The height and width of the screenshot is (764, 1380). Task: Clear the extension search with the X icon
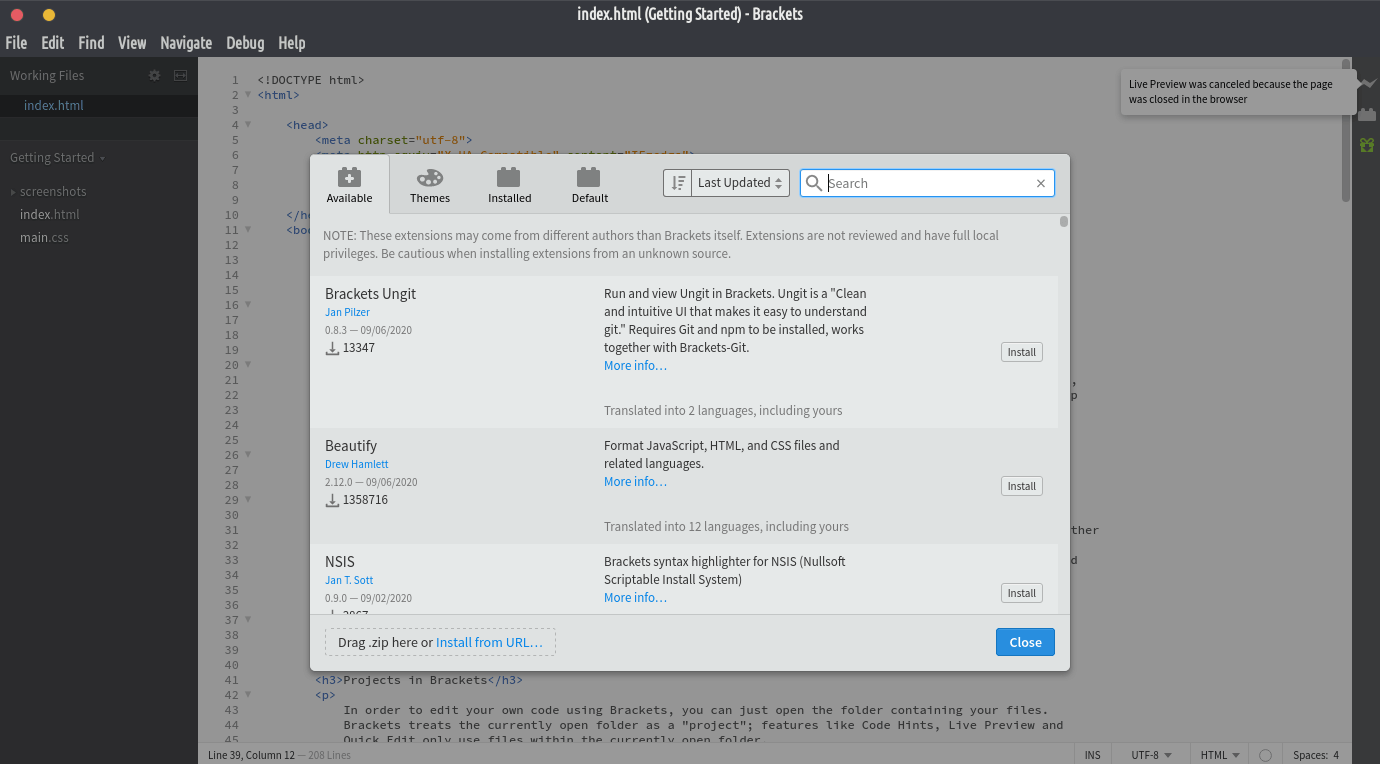coord(1041,183)
